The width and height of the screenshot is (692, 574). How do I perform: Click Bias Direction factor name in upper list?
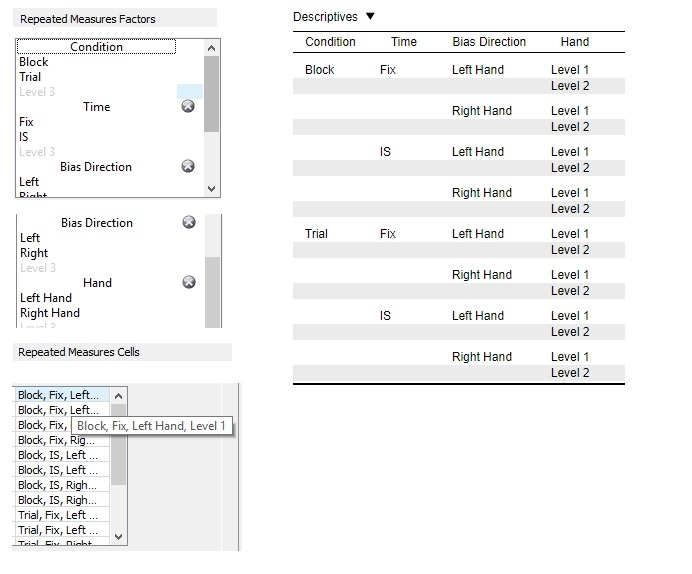pos(96,167)
